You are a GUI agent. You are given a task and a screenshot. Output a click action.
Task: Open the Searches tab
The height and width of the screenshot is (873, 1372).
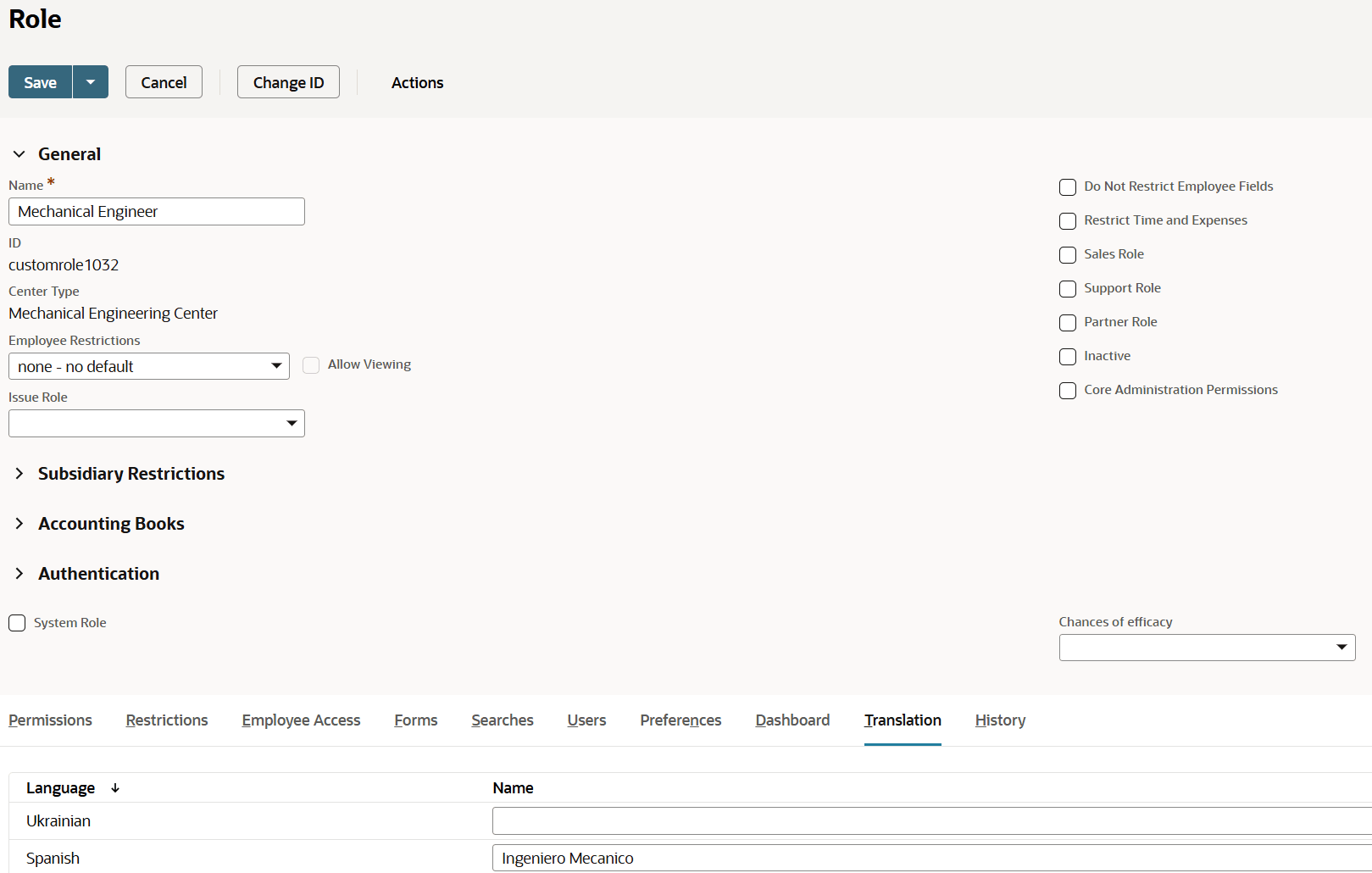pos(503,720)
